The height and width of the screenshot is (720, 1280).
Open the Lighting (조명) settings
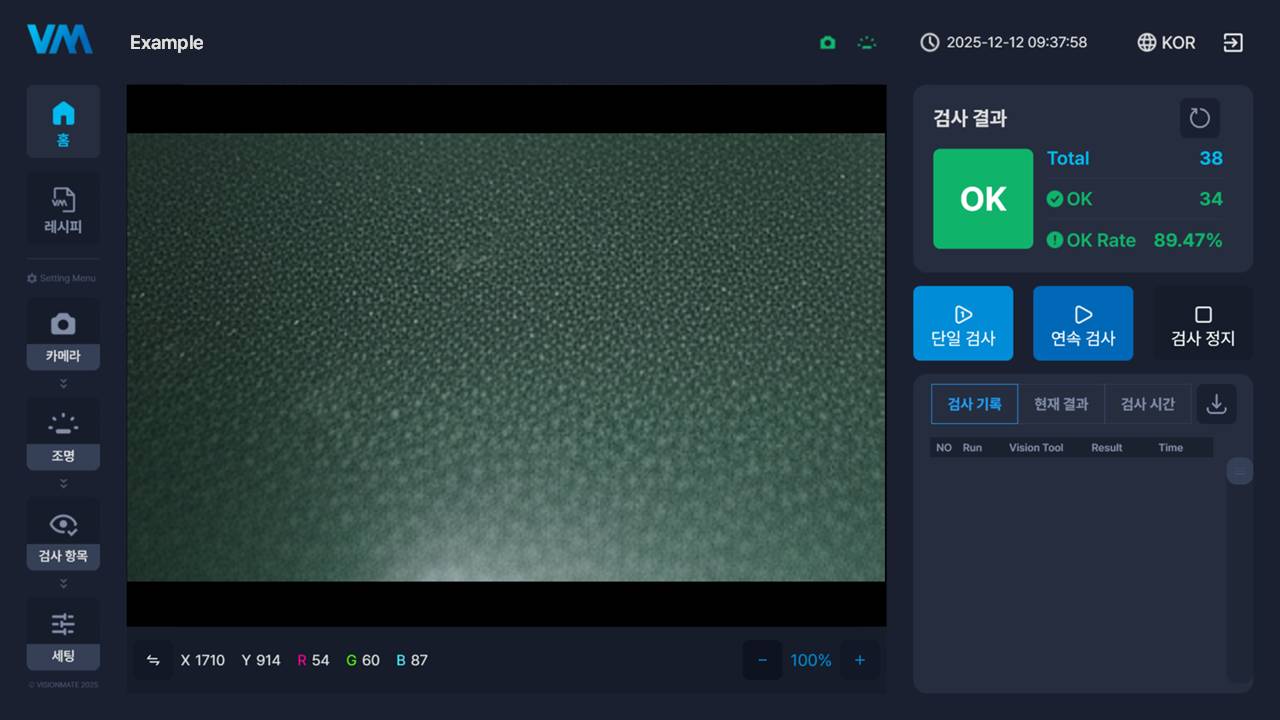coord(63,434)
